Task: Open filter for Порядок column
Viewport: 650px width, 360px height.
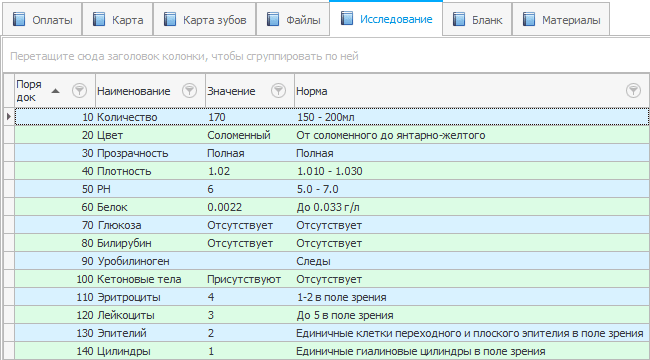Action: 79,90
